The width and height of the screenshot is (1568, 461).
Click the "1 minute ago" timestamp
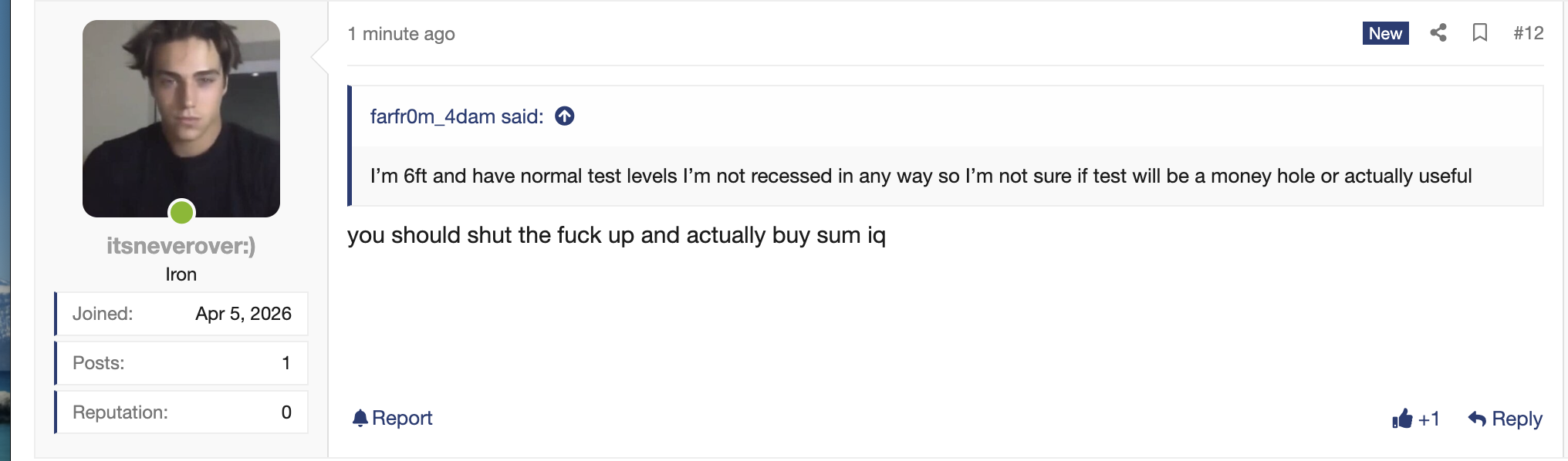[401, 34]
